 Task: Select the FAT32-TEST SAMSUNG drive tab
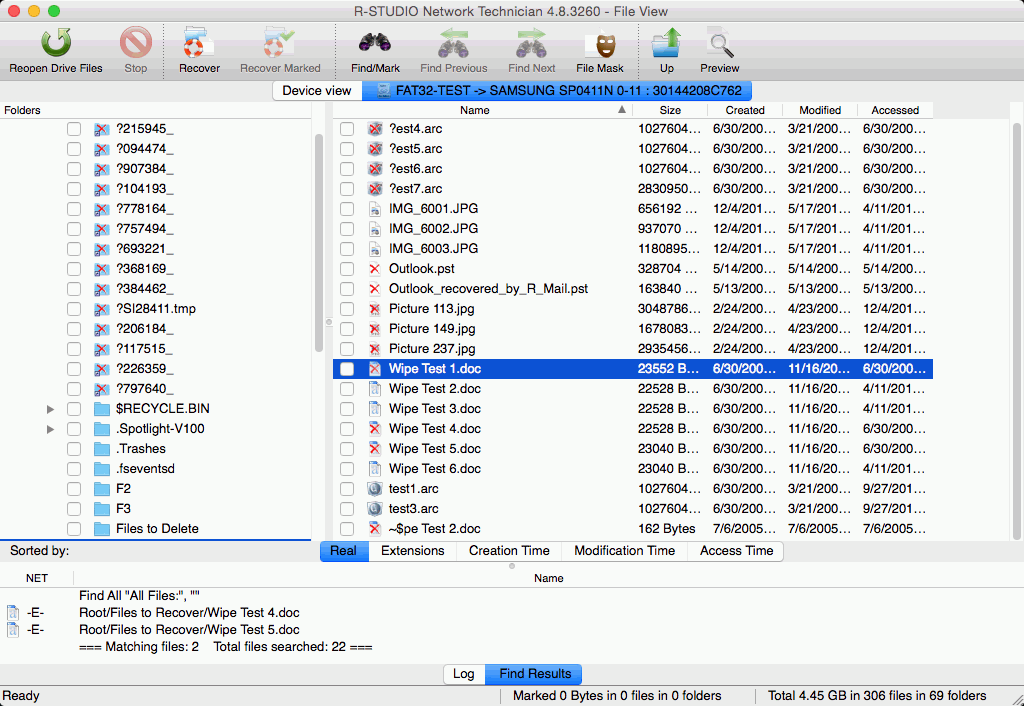[x=557, y=91]
